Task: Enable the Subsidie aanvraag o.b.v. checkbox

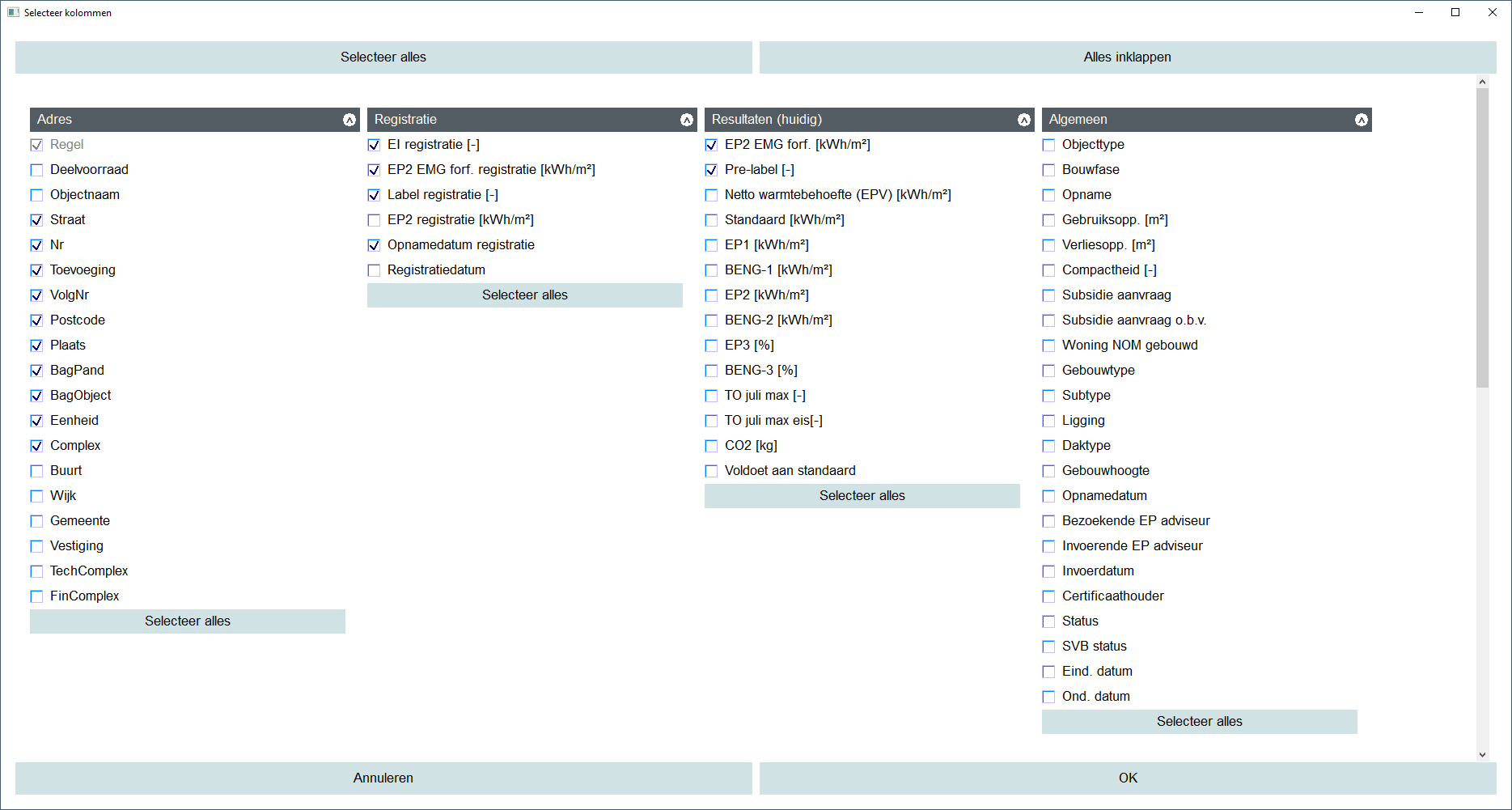Action: coord(1048,320)
